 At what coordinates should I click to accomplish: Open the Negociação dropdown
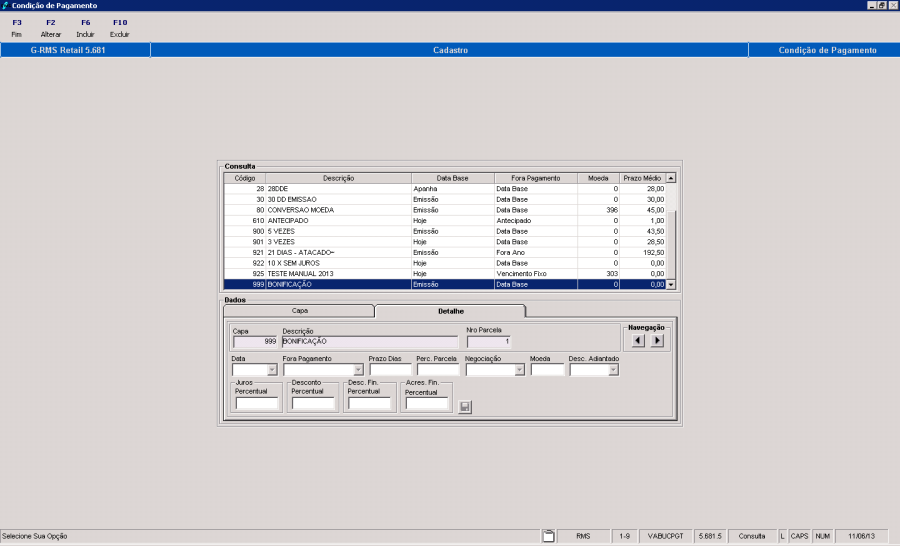tap(519, 370)
